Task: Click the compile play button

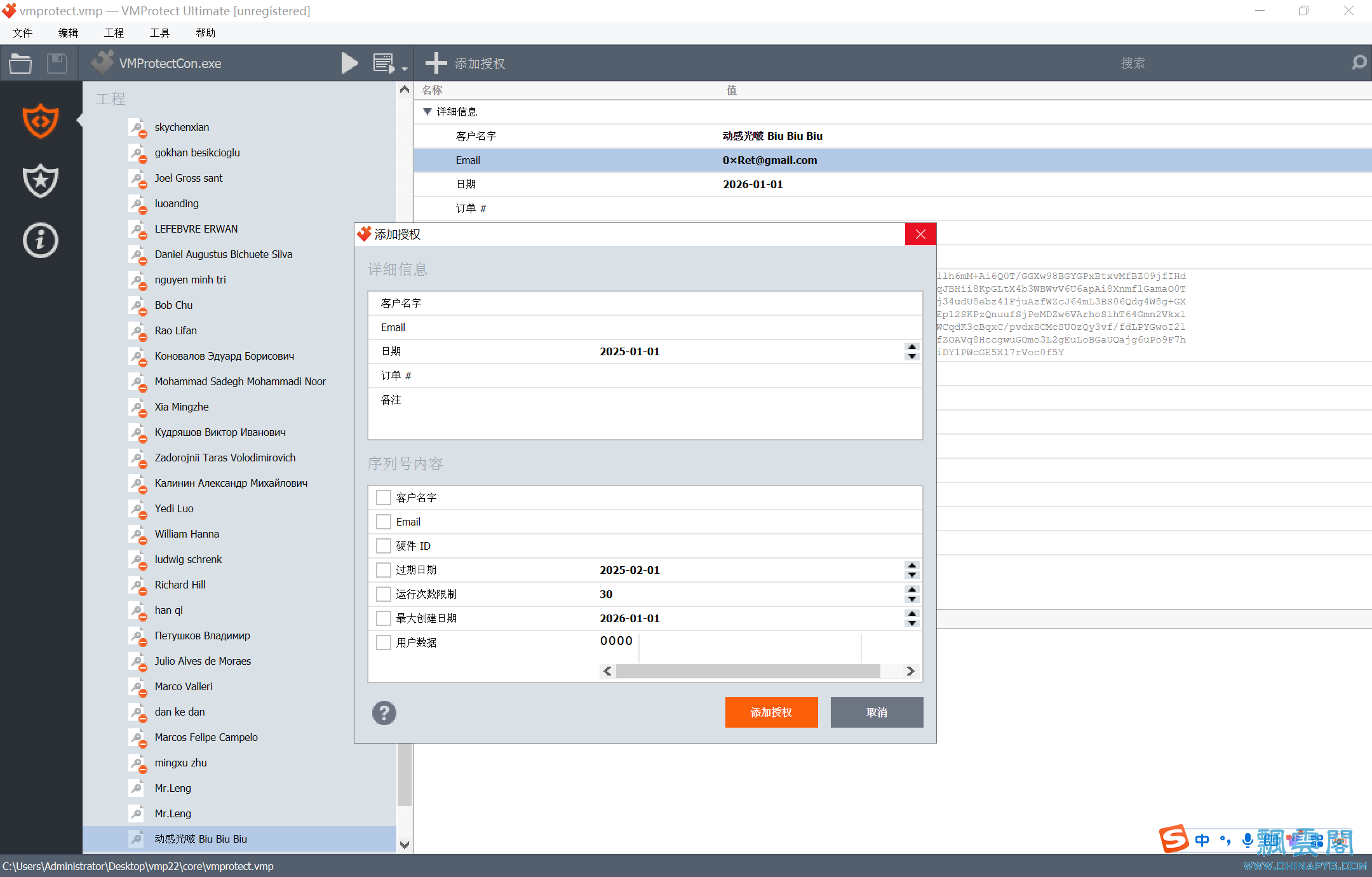Action: [349, 63]
